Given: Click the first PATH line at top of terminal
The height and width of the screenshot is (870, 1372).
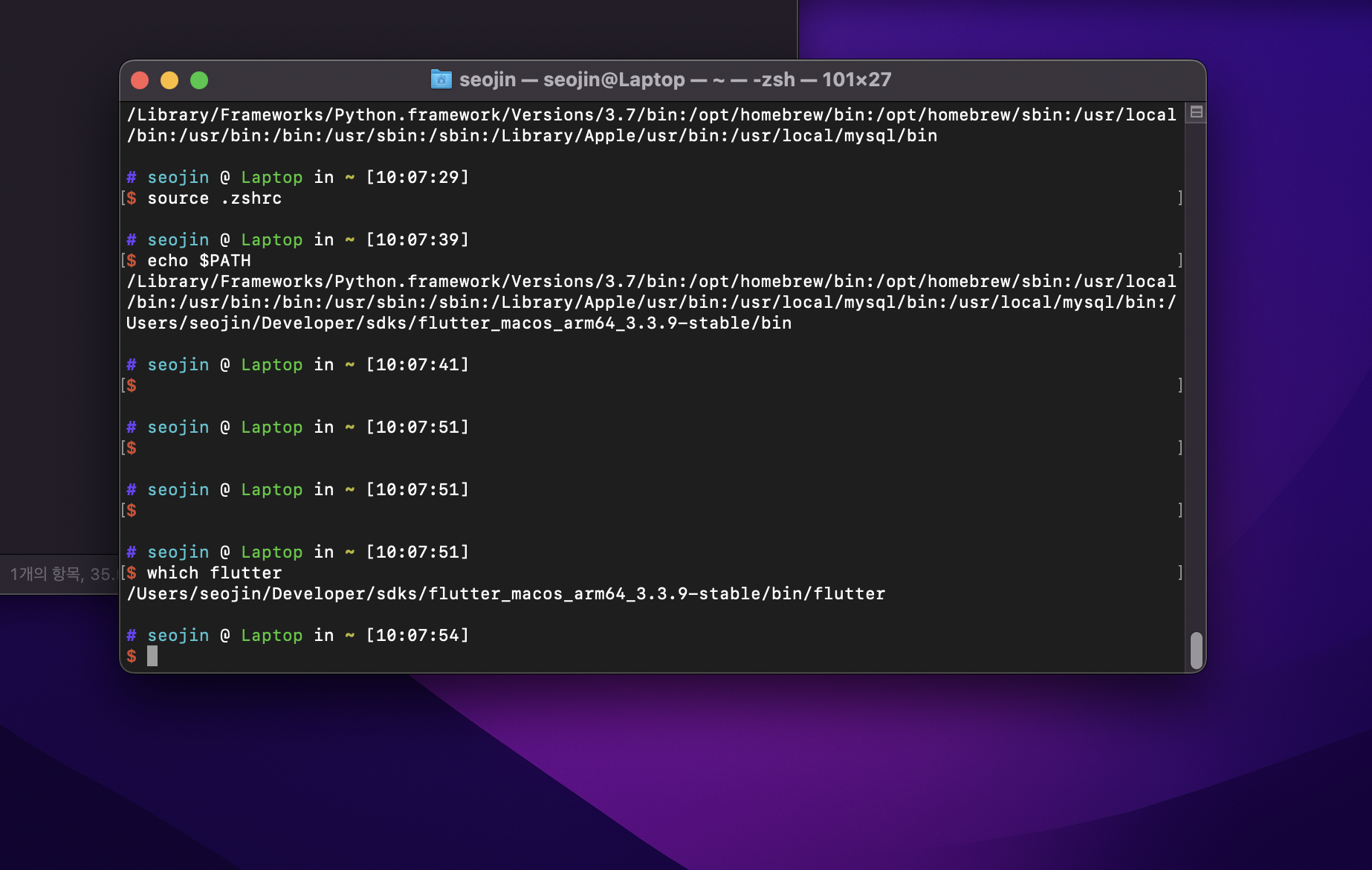Looking at the screenshot, I should pos(652,115).
